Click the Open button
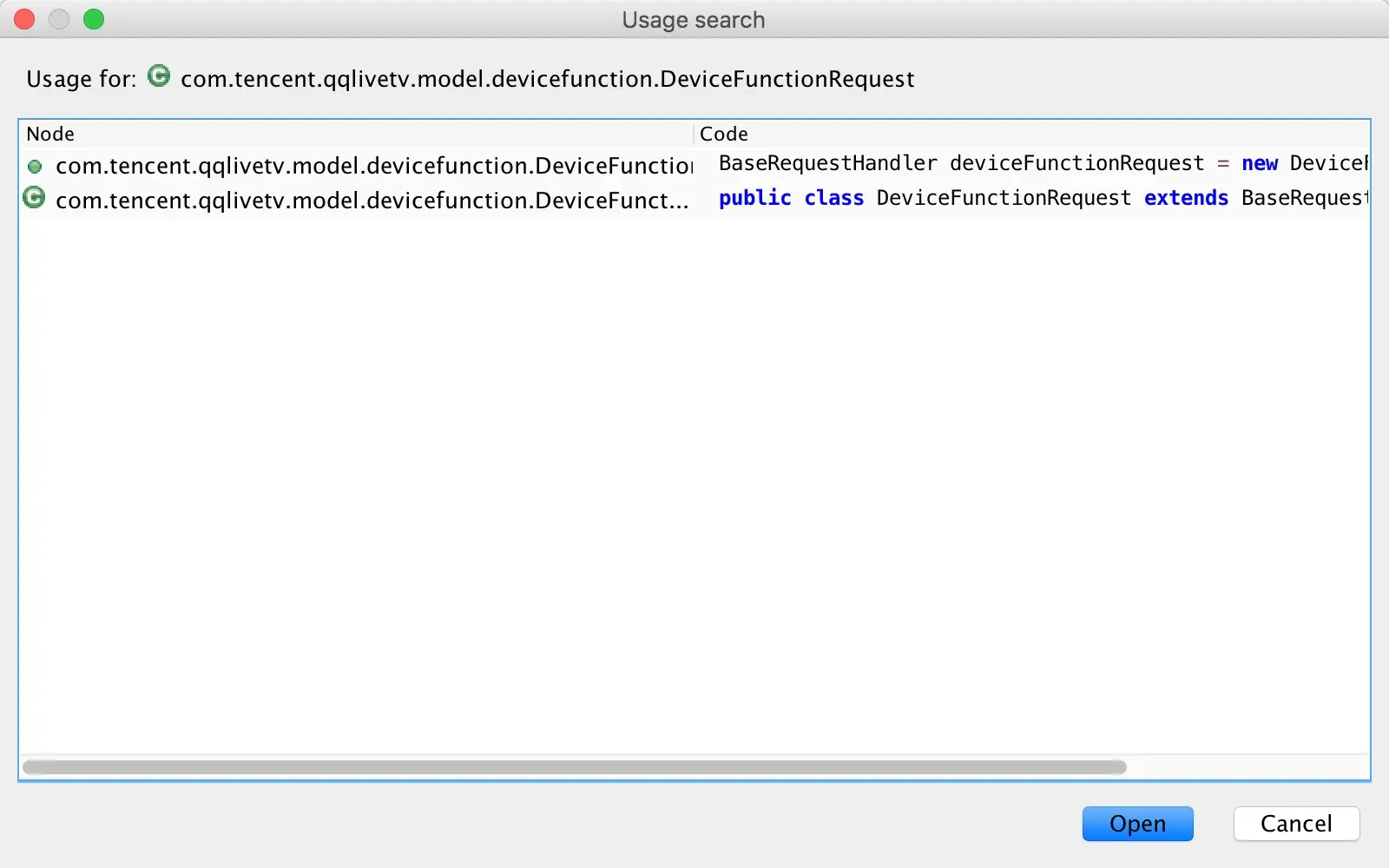This screenshot has width=1389, height=868. (1137, 823)
